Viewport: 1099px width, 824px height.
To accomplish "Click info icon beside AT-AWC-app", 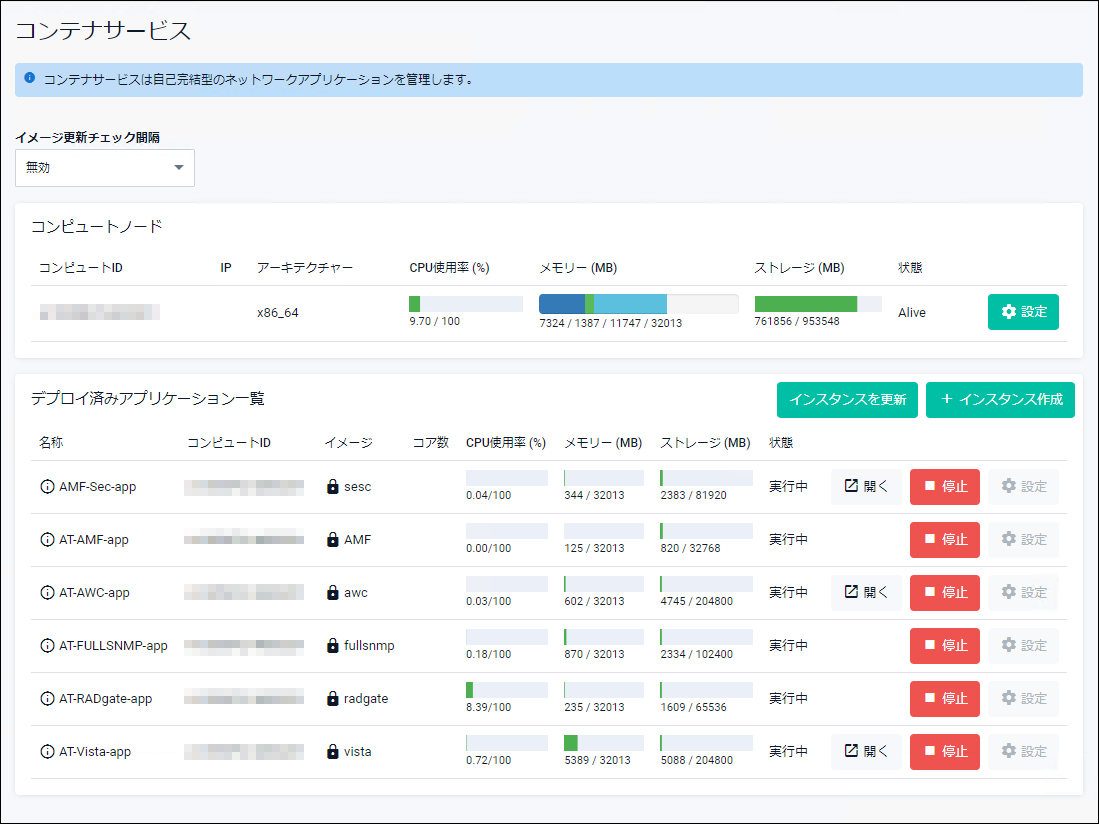I will tap(47, 593).
